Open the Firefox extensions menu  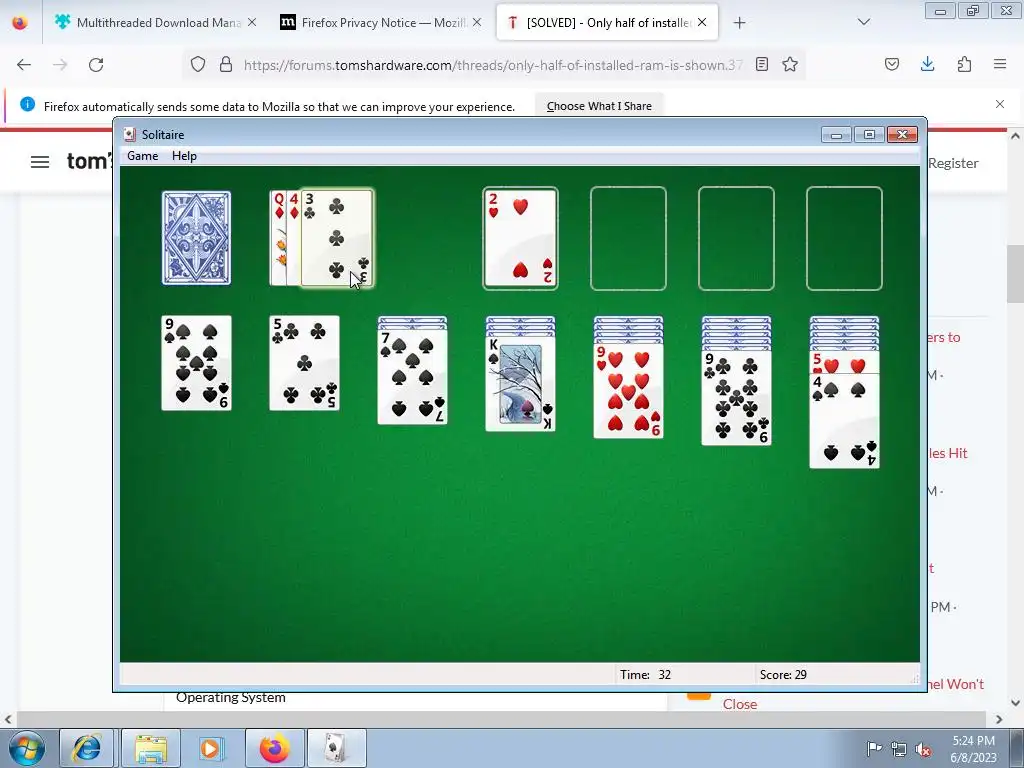[x=964, y=65]
